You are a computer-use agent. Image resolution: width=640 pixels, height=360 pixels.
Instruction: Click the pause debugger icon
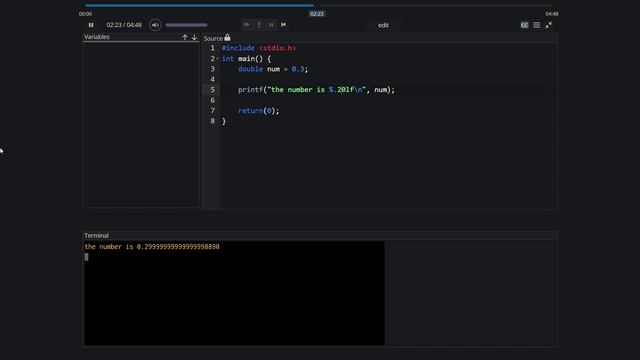coord(271,24)
